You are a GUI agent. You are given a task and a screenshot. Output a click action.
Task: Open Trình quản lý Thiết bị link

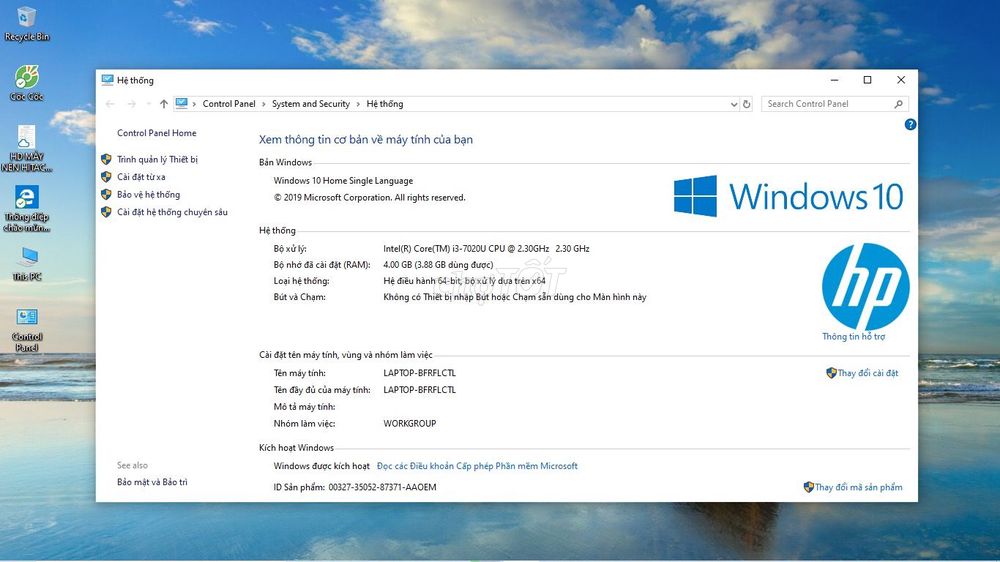tap(157, 159)
